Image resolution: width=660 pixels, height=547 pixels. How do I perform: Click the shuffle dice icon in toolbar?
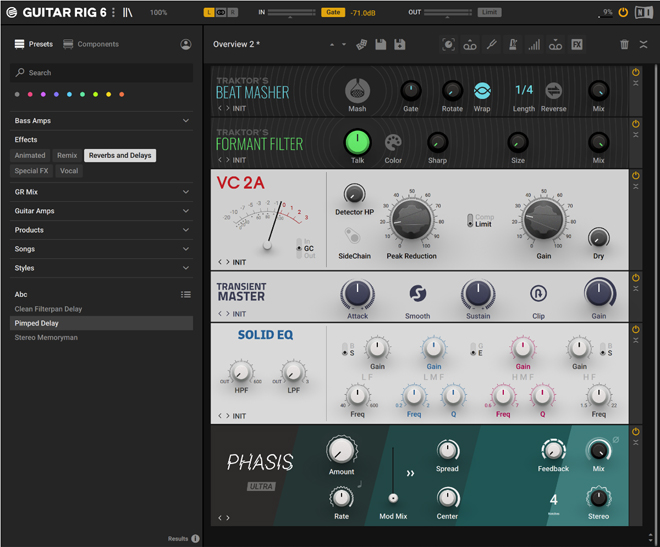[x=362, y=45]
